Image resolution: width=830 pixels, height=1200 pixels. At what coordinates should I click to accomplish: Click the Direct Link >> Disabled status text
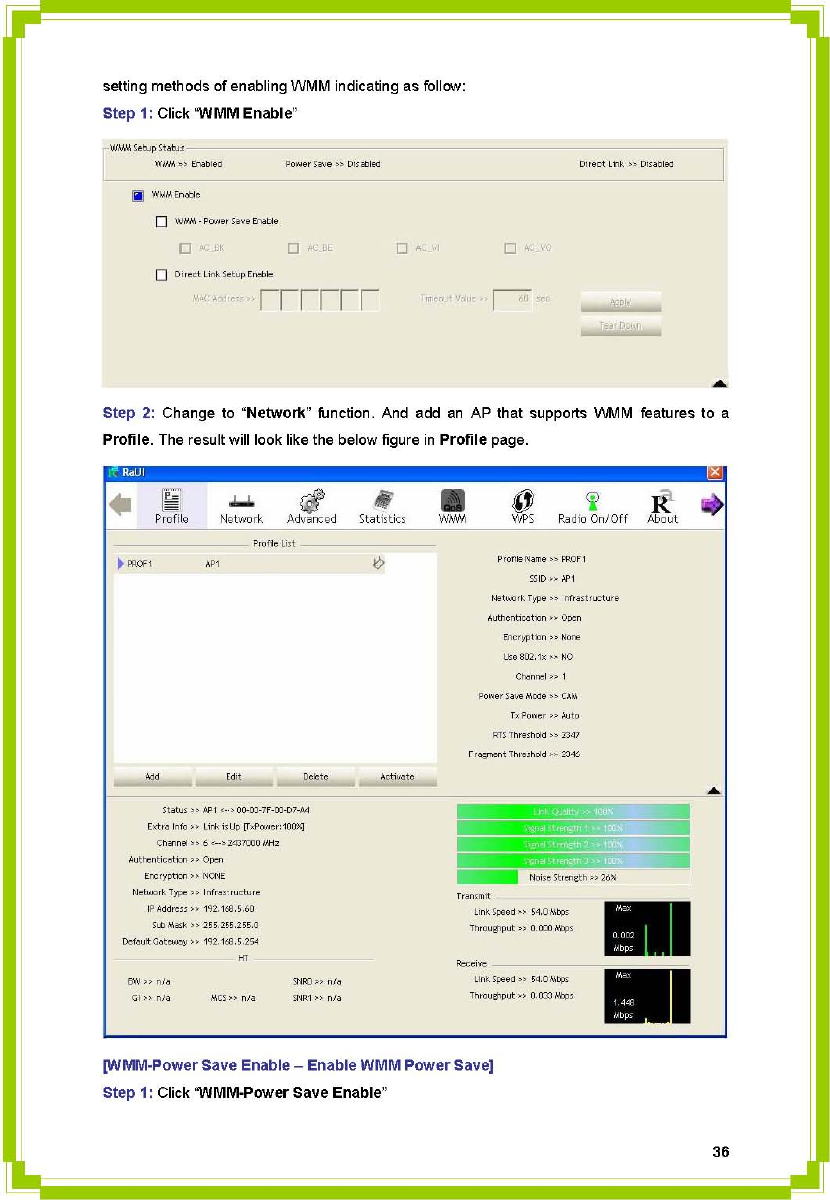click(626, 164)
